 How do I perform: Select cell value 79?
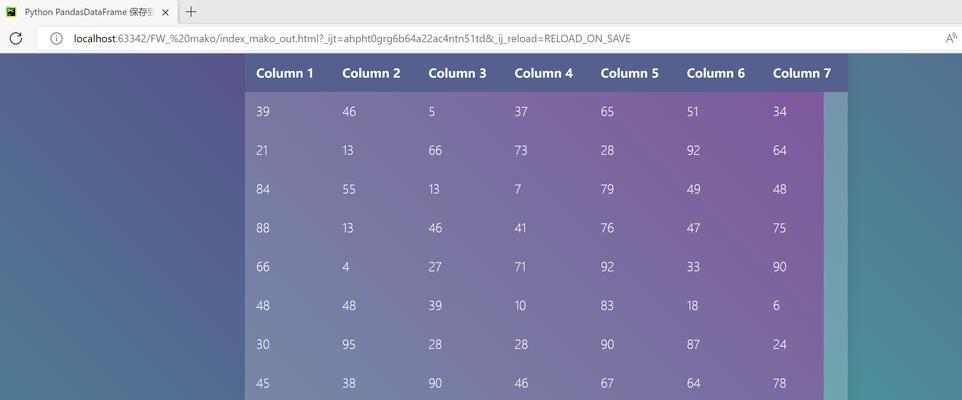(607, 189)
